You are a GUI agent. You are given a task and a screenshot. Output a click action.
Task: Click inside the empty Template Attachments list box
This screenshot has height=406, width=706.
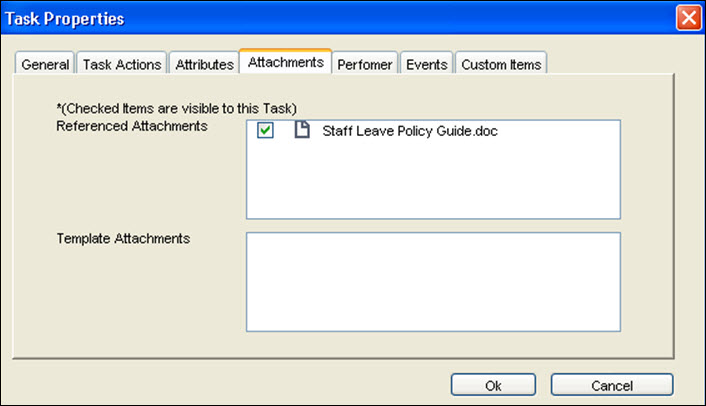[433, 282]
